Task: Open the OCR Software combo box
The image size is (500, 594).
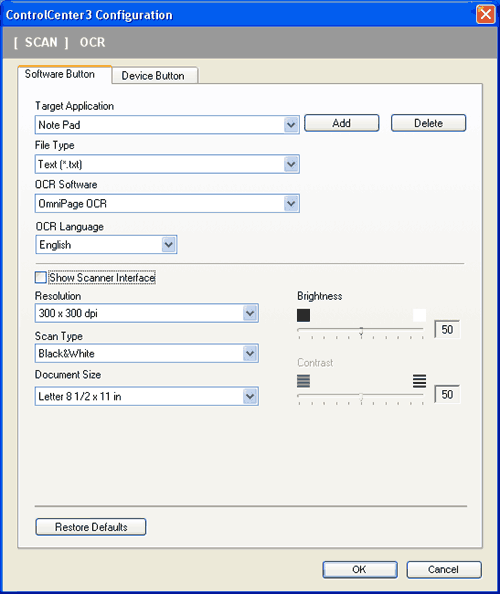Action: [x=167, y=203]
